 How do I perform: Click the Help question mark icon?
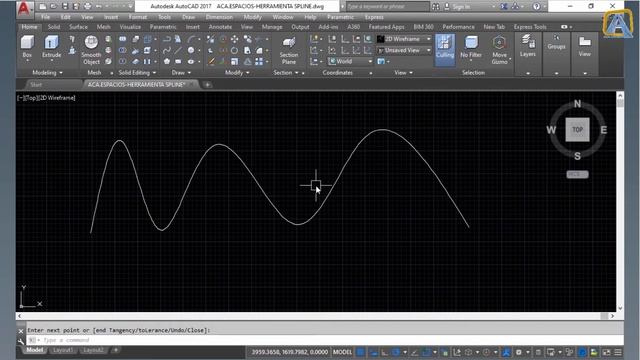tap(536, 7)
